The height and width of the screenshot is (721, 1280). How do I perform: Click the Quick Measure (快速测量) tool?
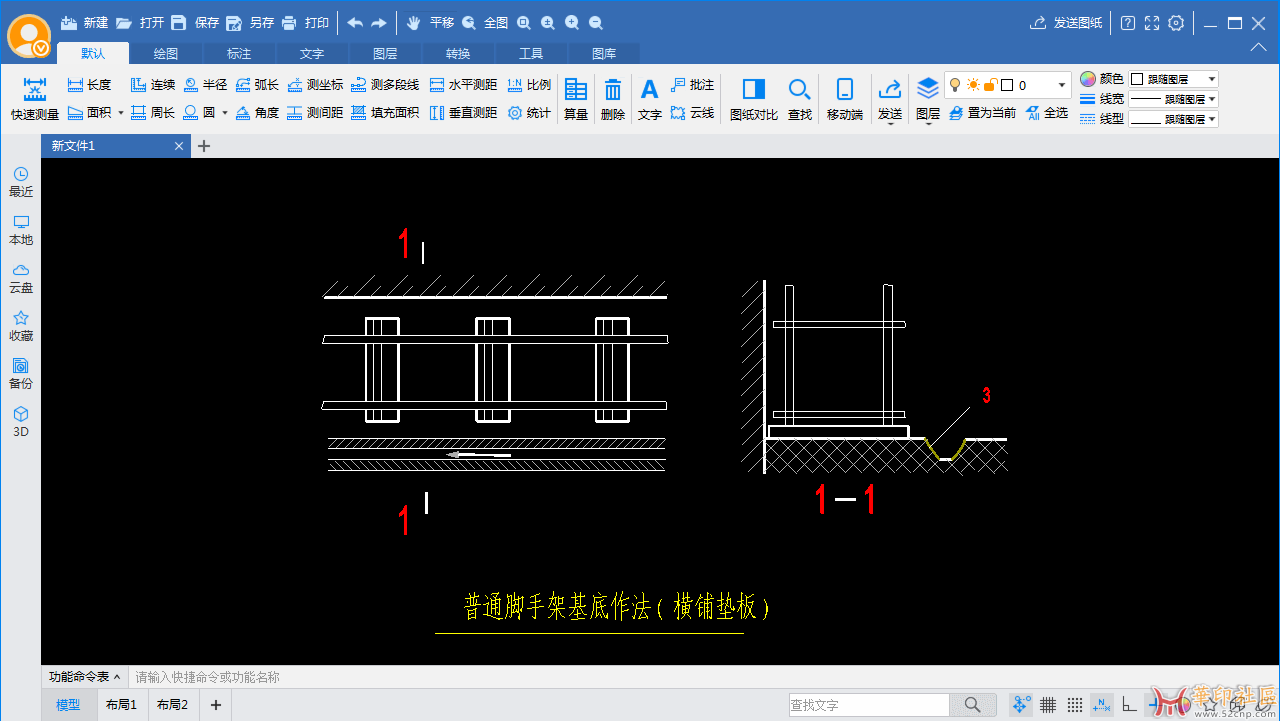[x=35, y=98]
